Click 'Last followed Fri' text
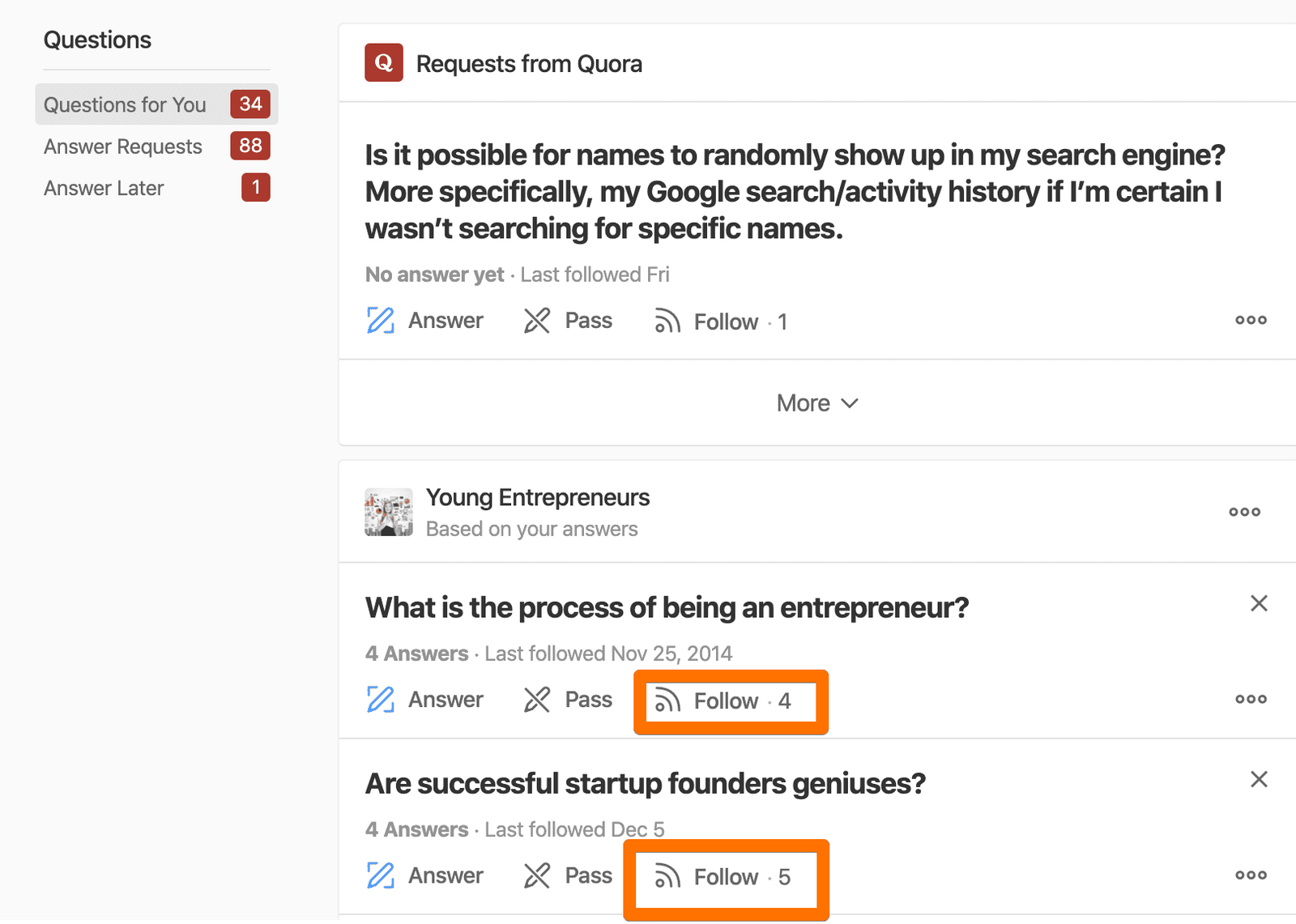 [595, 275]
